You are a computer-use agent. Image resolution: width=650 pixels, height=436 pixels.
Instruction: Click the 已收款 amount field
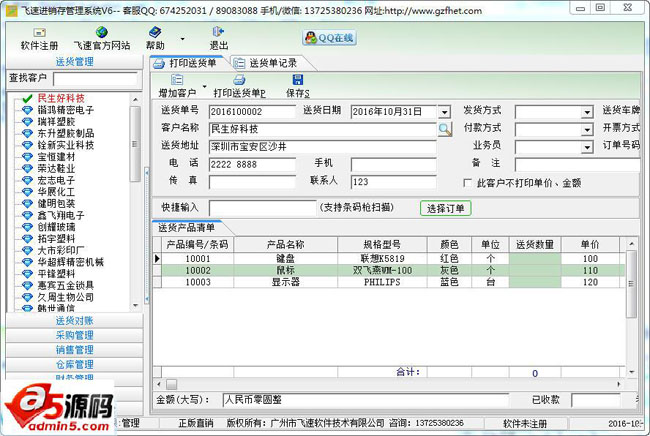click(595, 400)
